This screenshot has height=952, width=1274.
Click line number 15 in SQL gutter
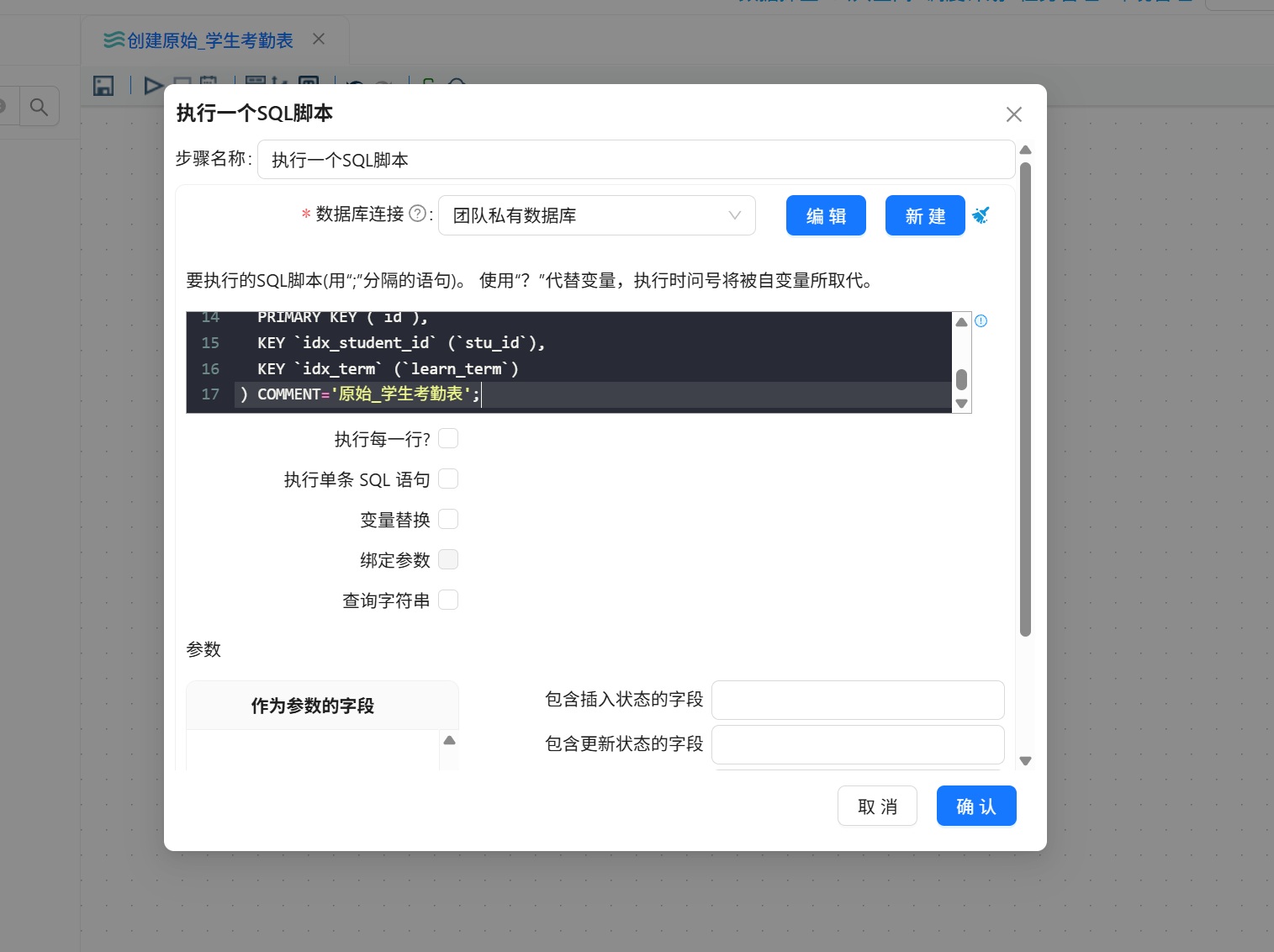coord(210,343)
